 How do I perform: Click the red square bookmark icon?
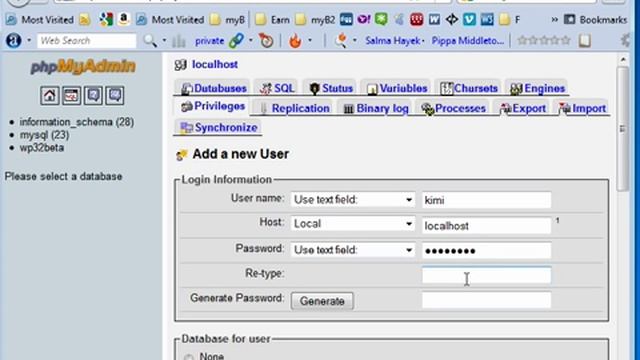416,19
